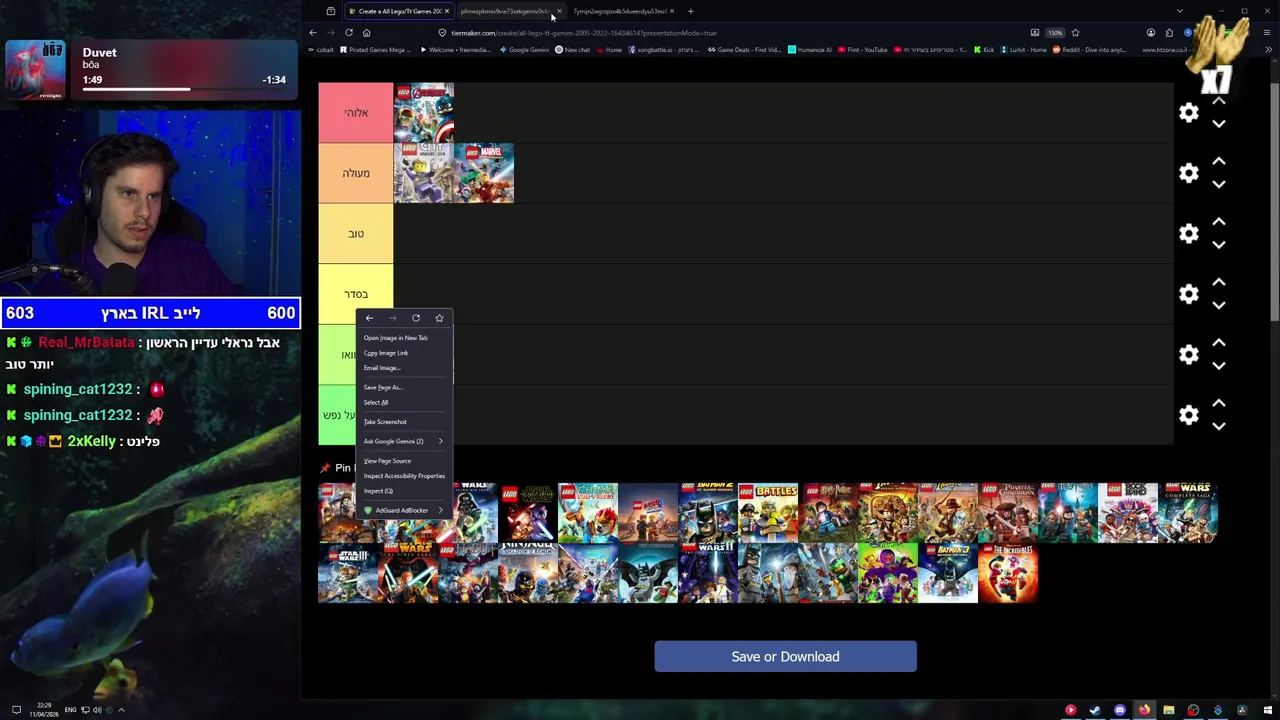
Task: Open the Humanize AI bookmark
Action: (810, 49)
